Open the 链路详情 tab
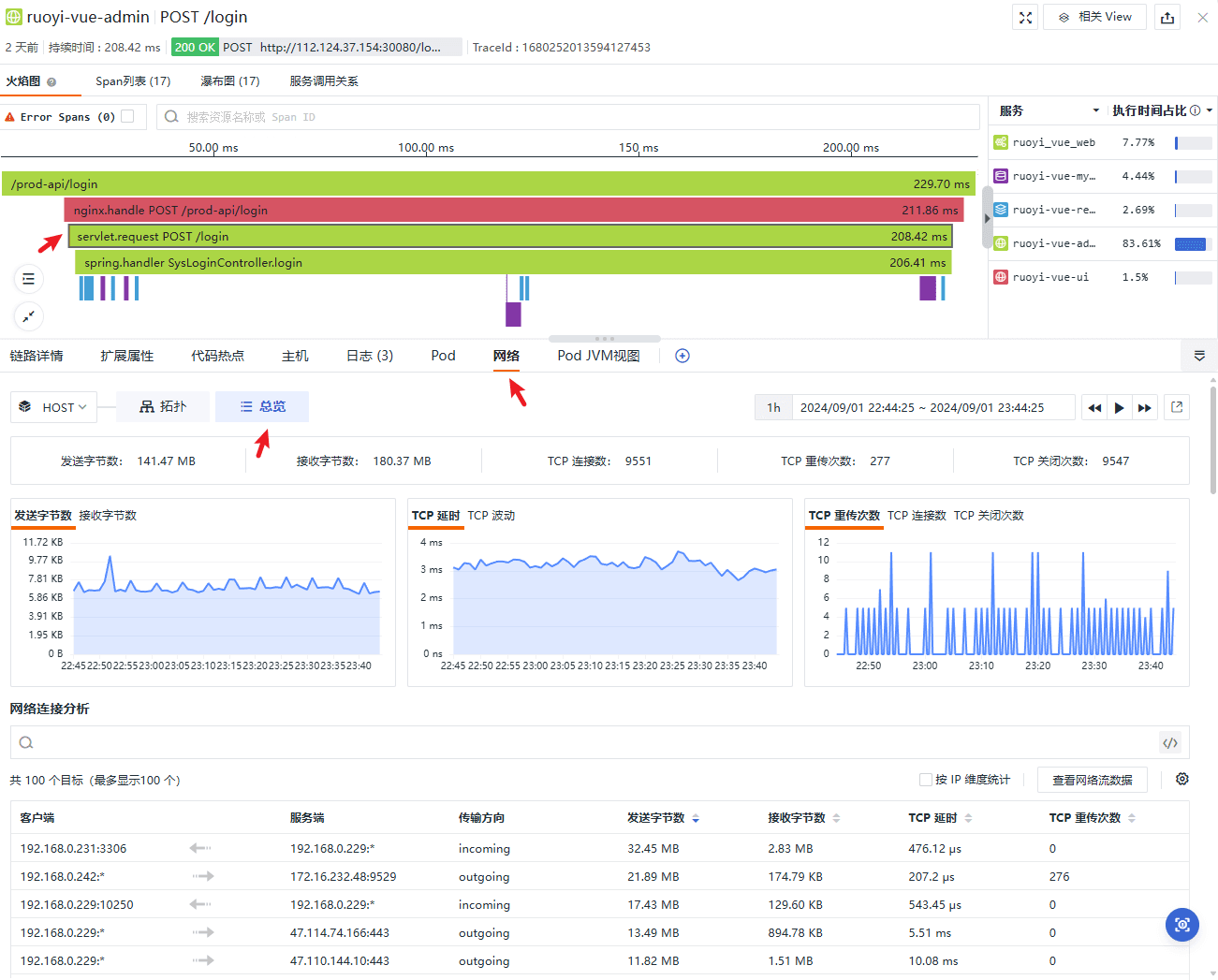 (x=37, y=356)
